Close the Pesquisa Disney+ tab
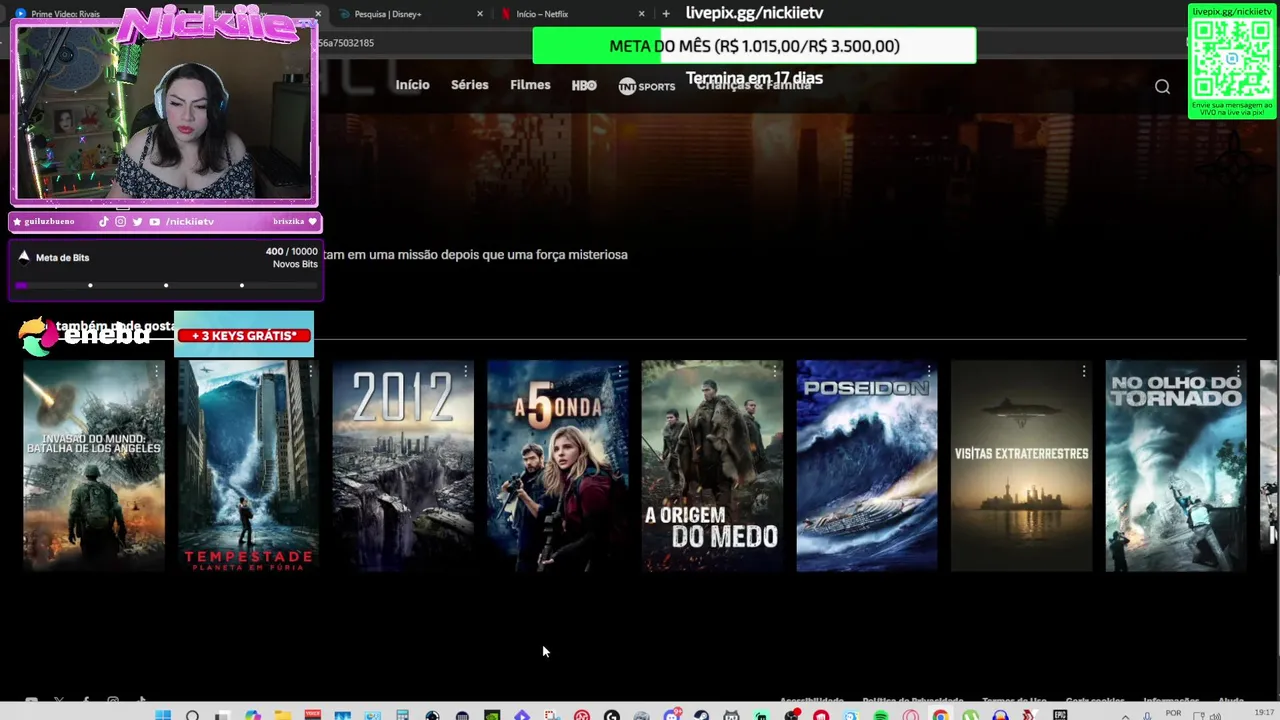This screenshot has height=720, width=1280. tap(480, 14)
